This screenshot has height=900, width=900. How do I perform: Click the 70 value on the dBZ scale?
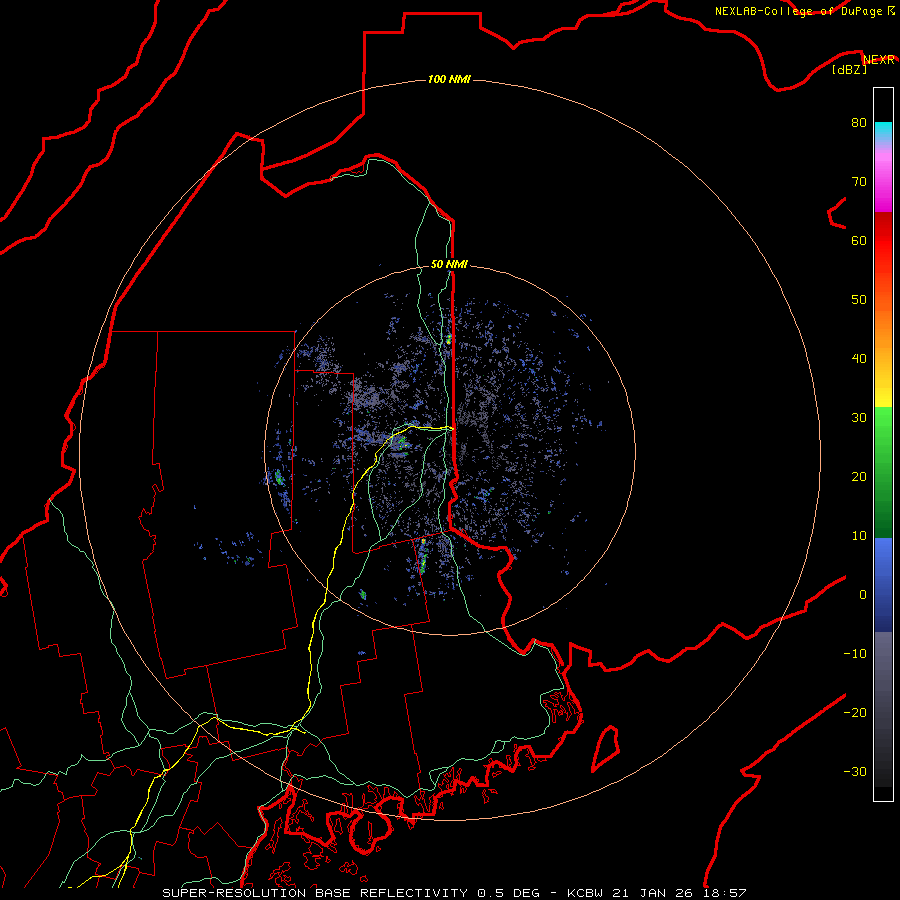pos(859,181)
